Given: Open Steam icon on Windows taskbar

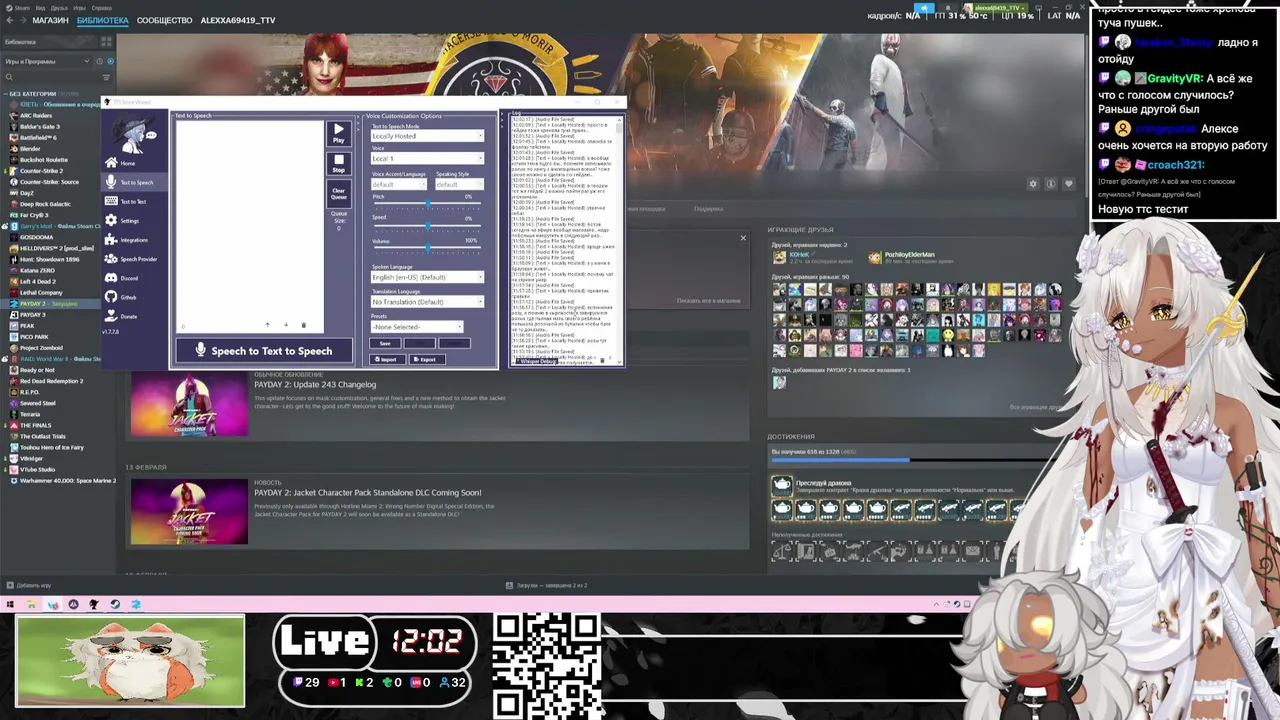Looking at the screenshot, I should click(x=114, y=604).
